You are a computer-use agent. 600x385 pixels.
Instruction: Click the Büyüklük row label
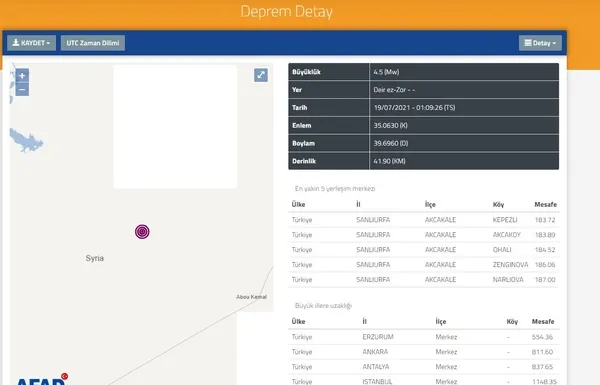[306, 72]
